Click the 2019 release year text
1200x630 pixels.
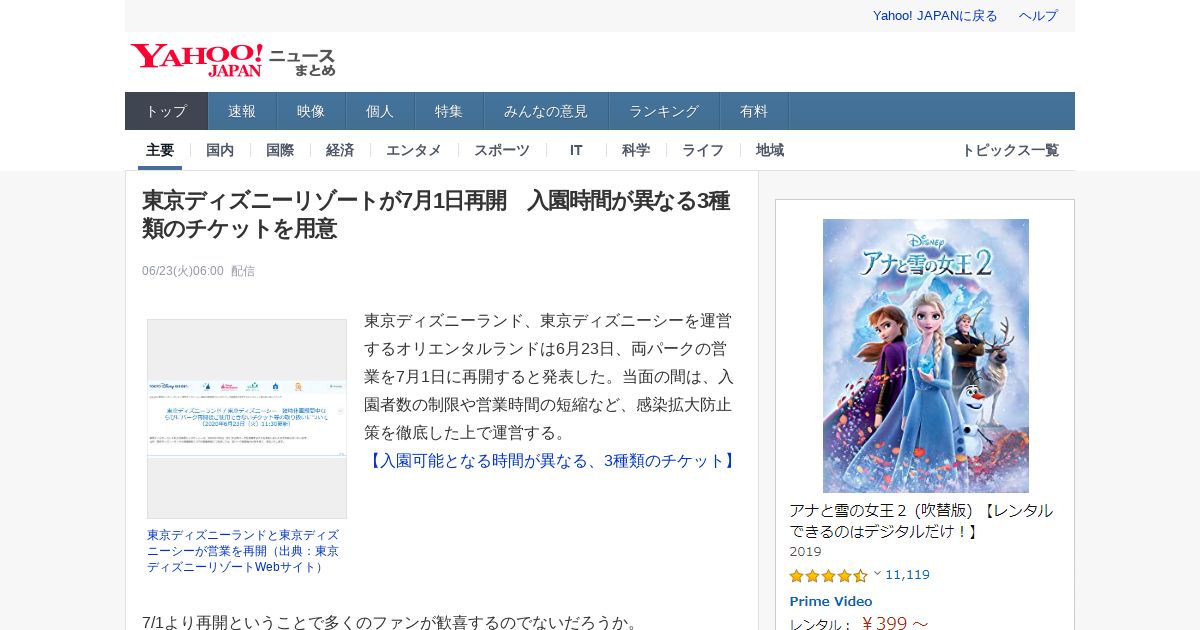coord(805,552)
